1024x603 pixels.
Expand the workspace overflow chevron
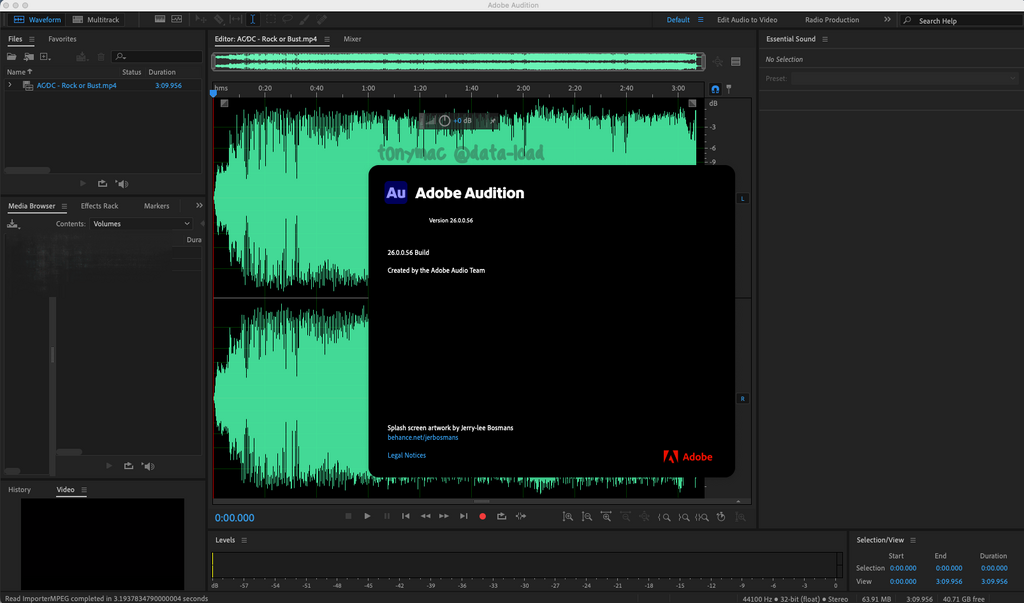click(x=887, y=19)
